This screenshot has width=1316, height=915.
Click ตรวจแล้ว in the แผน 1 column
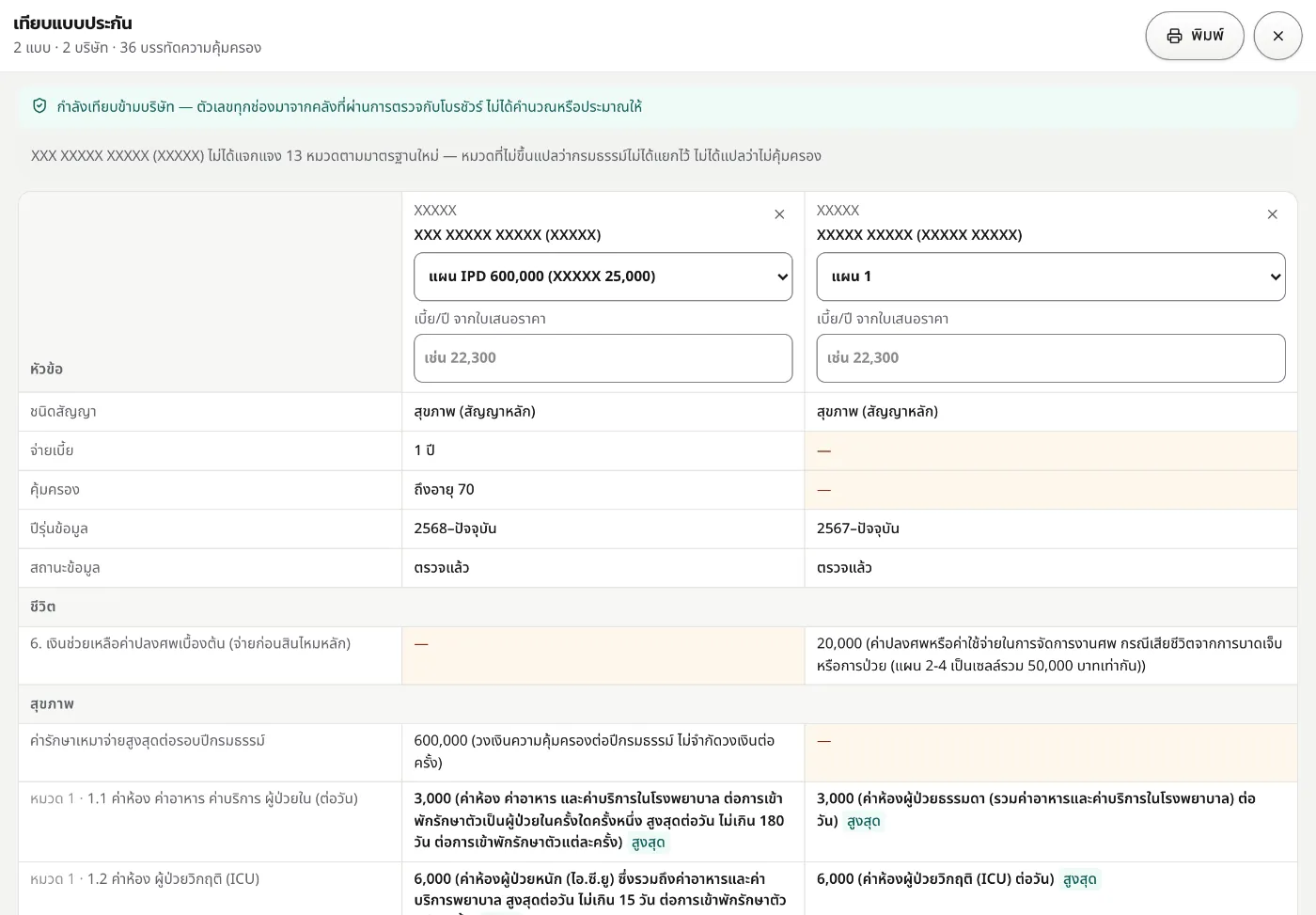tap(844, 568)
